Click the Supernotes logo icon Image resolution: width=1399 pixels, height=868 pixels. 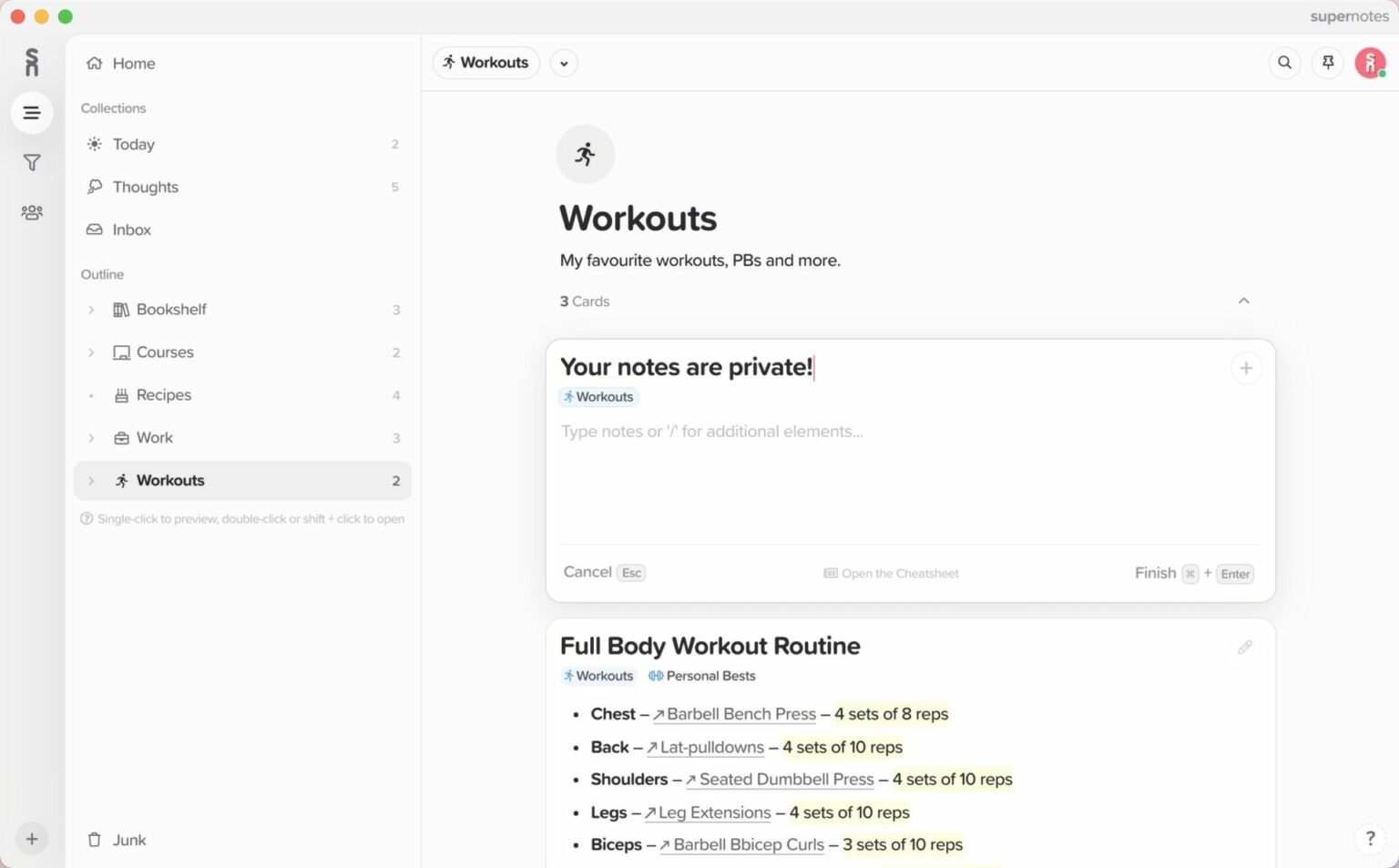(x=32, y=63)
